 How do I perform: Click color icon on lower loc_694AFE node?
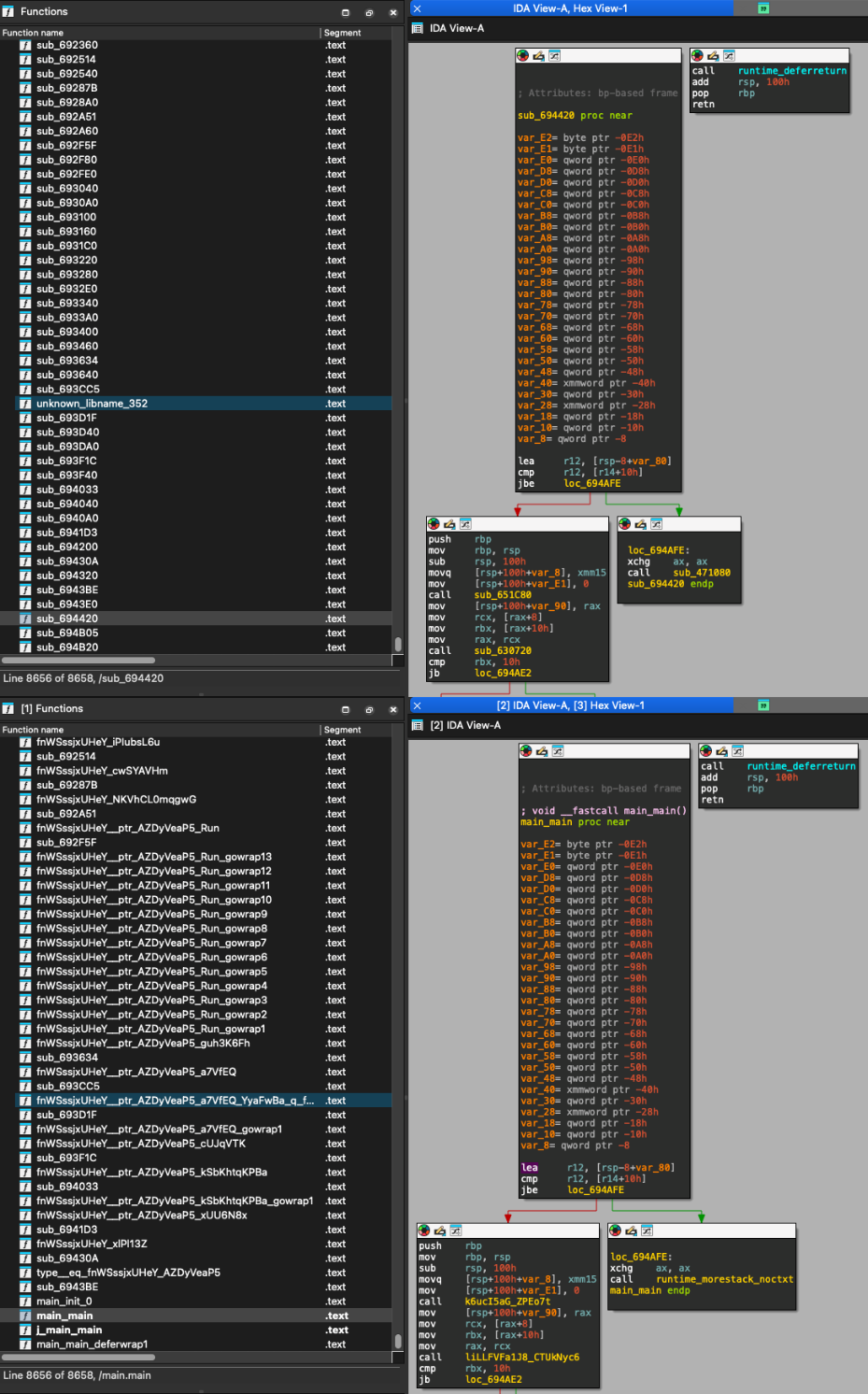pos(616,1230)
